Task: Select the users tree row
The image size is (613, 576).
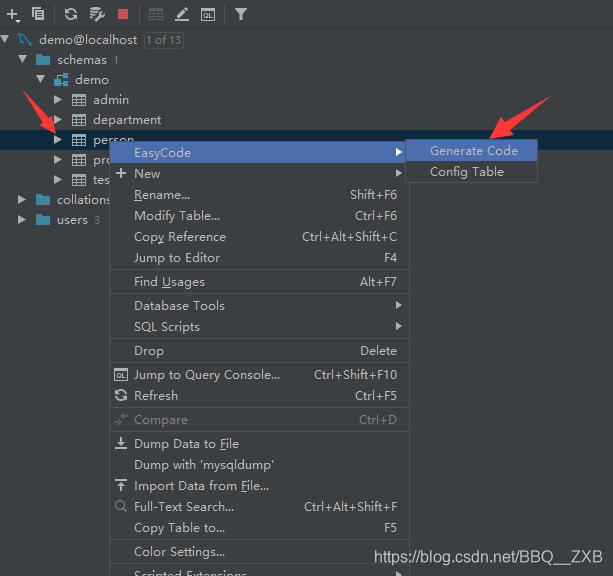Action: [55, 220]
